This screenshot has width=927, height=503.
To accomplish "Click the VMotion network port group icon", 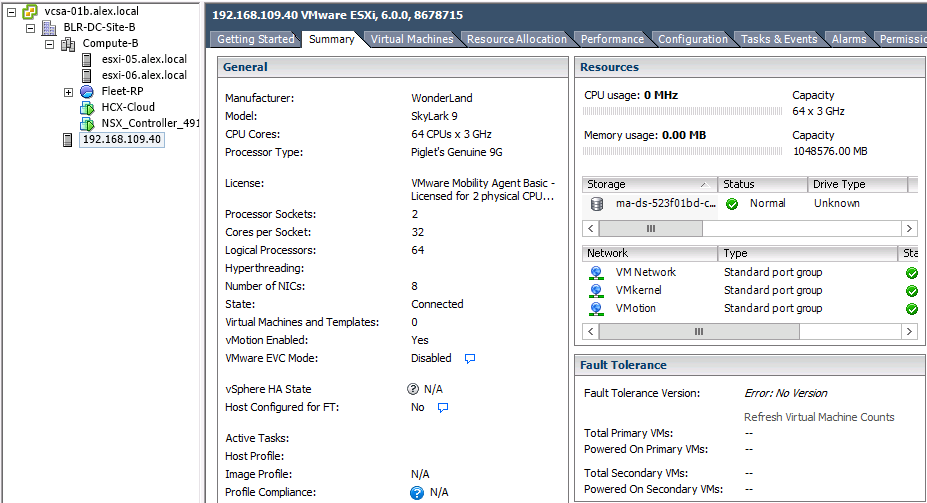I will click(597, 309).
